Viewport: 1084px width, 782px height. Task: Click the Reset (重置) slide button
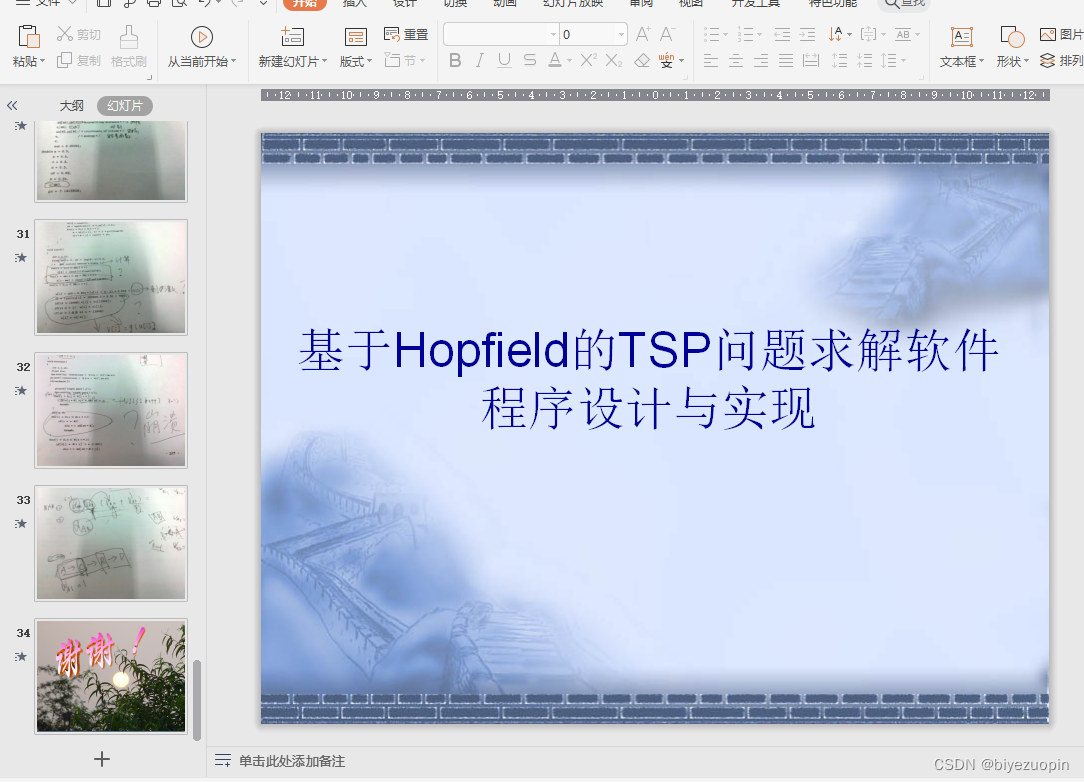(406, 34)
